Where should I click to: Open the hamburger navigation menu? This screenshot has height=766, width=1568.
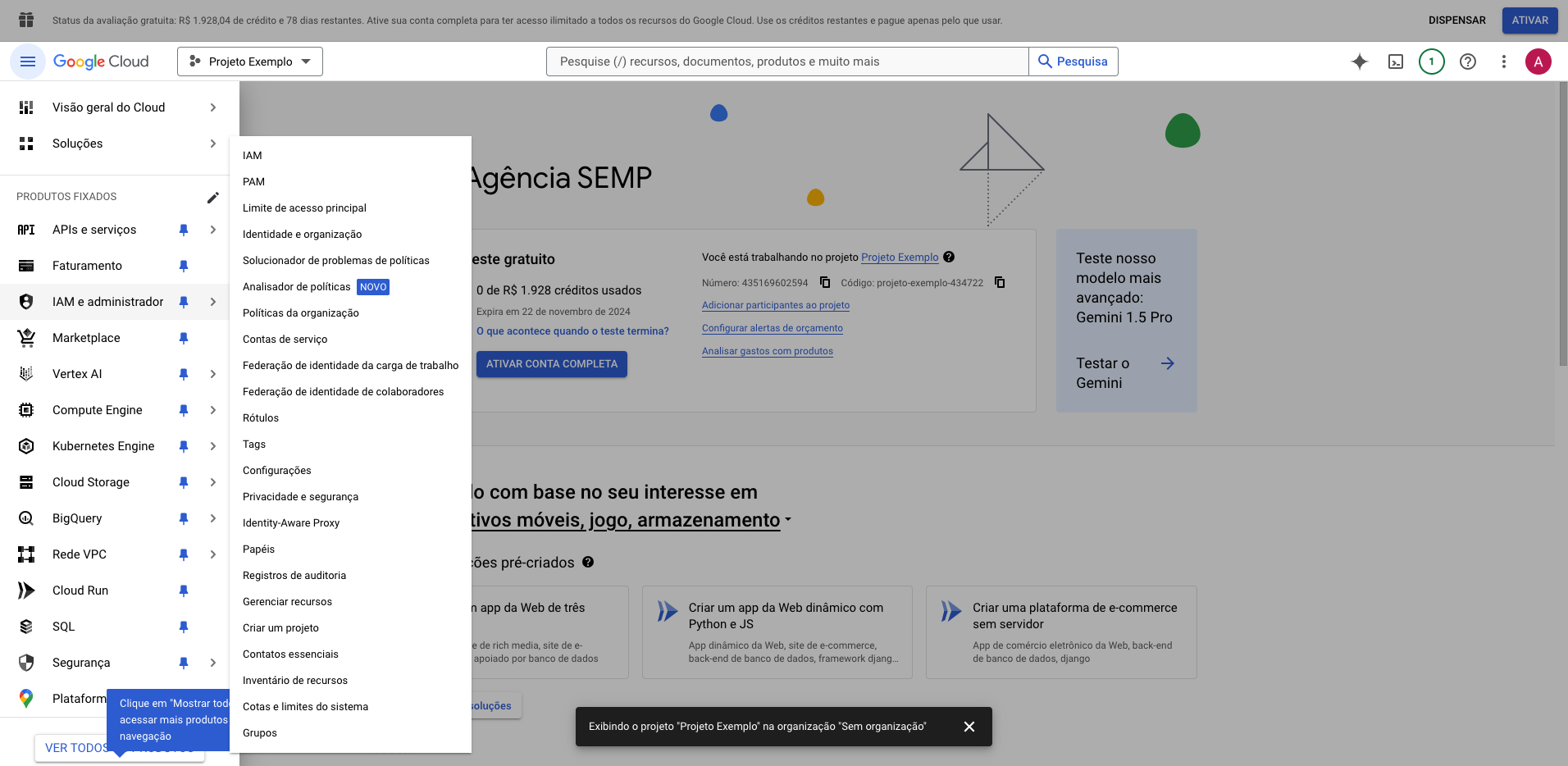[x=27, y=62]
